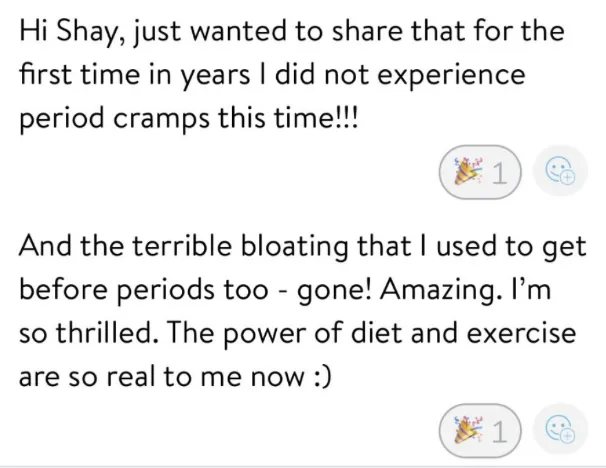
Task: Click the "Hi Shay" greeting text
Action: coord(67,33)
